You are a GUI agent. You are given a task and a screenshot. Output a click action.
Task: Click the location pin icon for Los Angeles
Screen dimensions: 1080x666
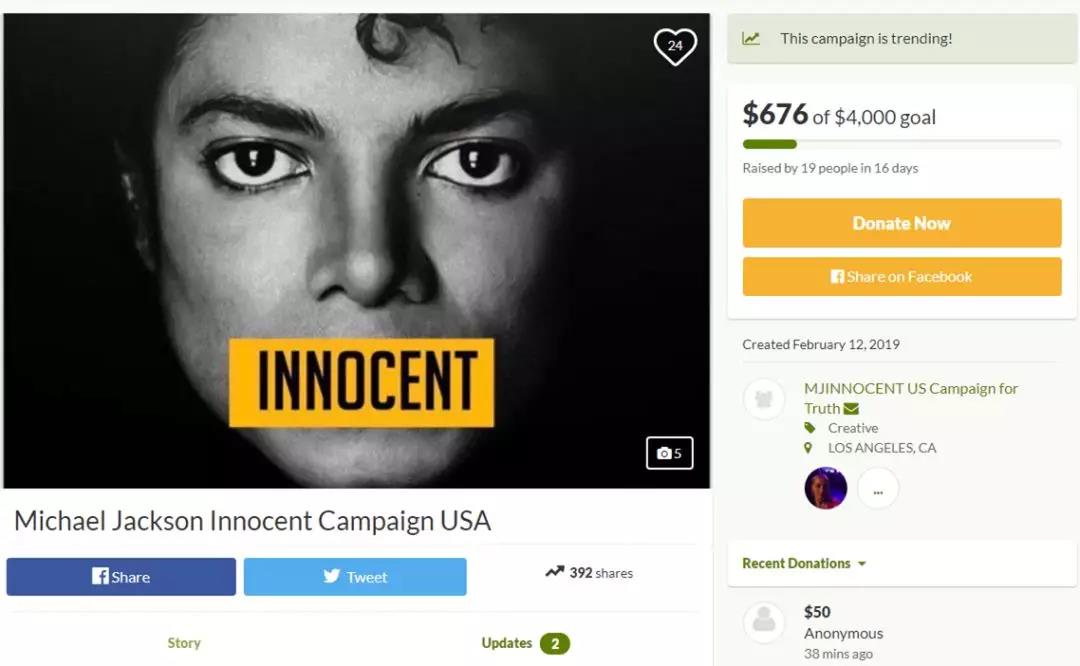pos(809,448)
